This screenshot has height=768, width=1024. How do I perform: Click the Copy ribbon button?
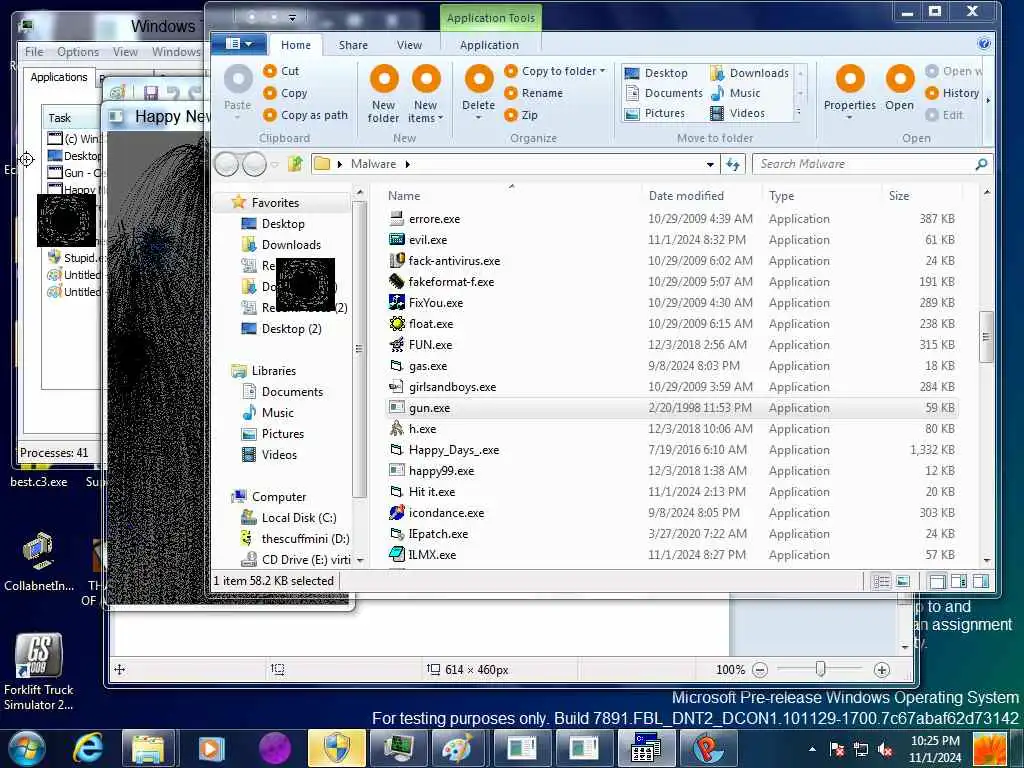pos(285,93)
